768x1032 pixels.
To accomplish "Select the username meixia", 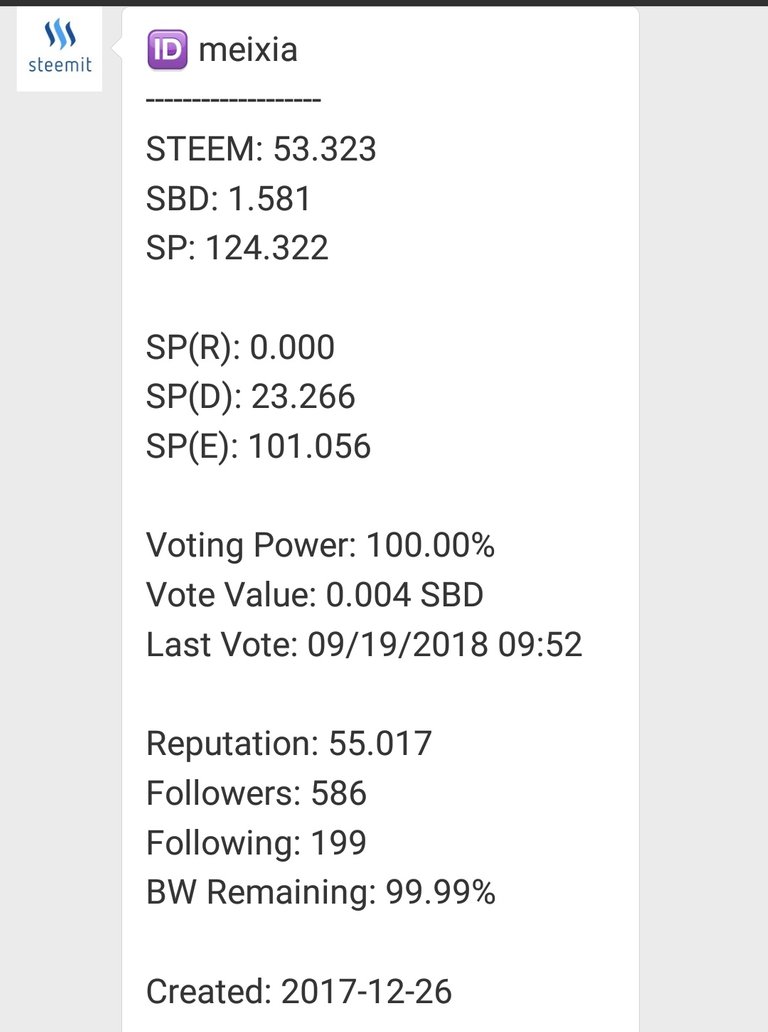I will pyautogui.click(x=247, y=49).
